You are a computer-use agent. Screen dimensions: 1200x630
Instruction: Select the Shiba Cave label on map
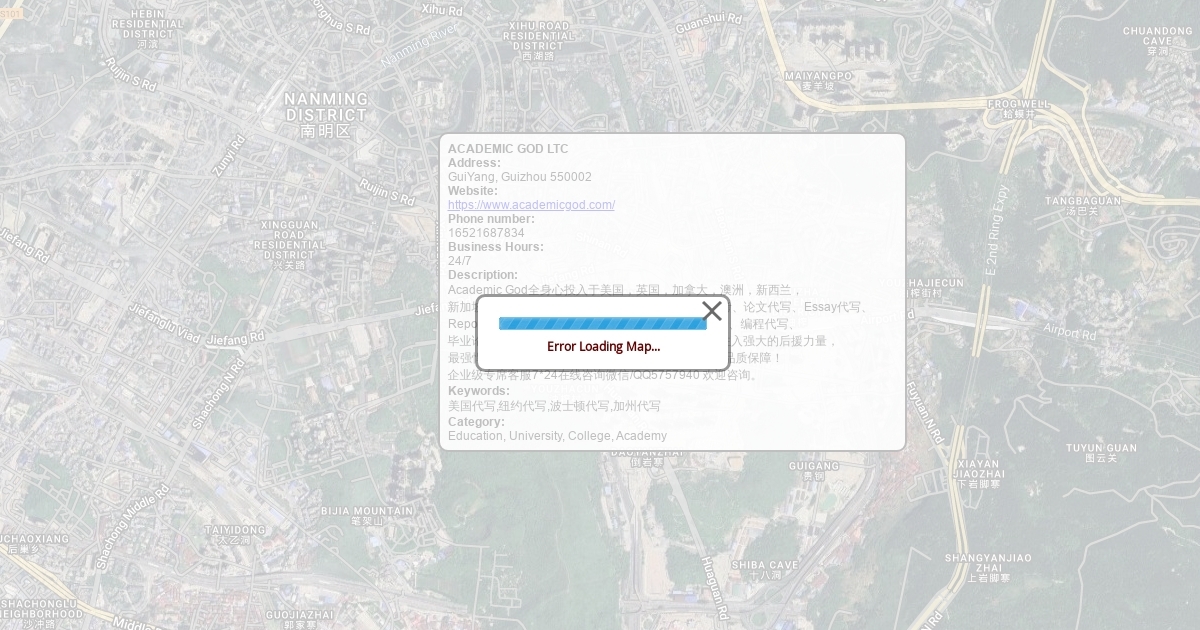pyautogui.click(x=764, y=568)
